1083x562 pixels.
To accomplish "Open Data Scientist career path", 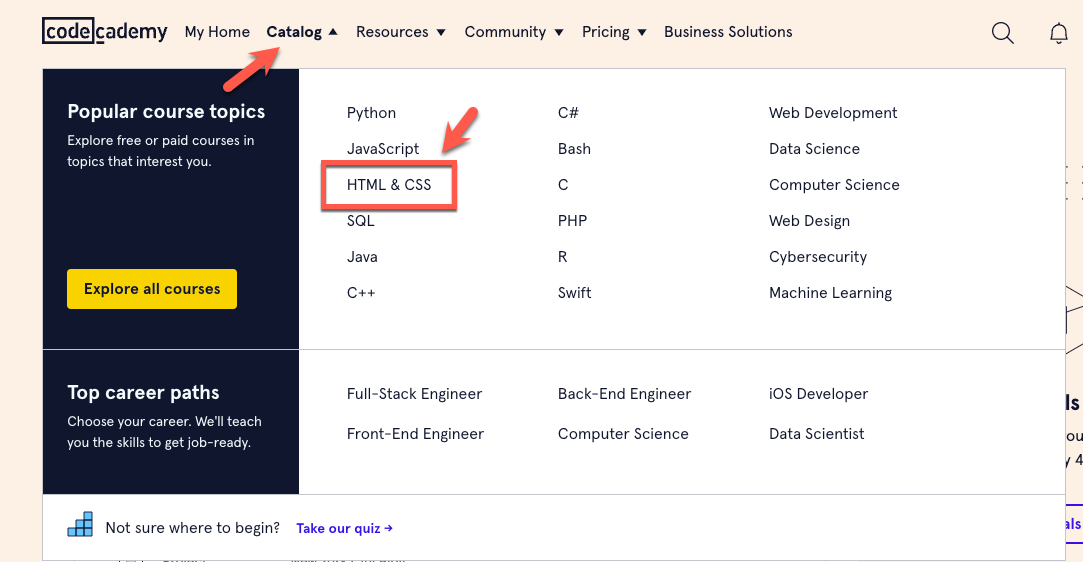I will click(x=816, y=434).
